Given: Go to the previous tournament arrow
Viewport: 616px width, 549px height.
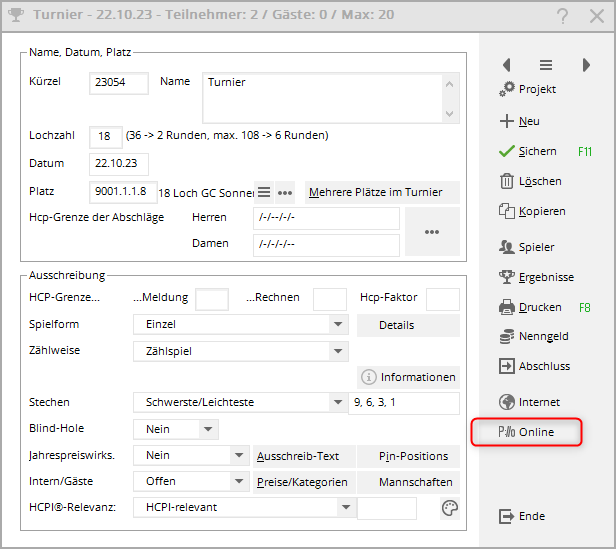Looking at the screenshot, I should [507, 65].
